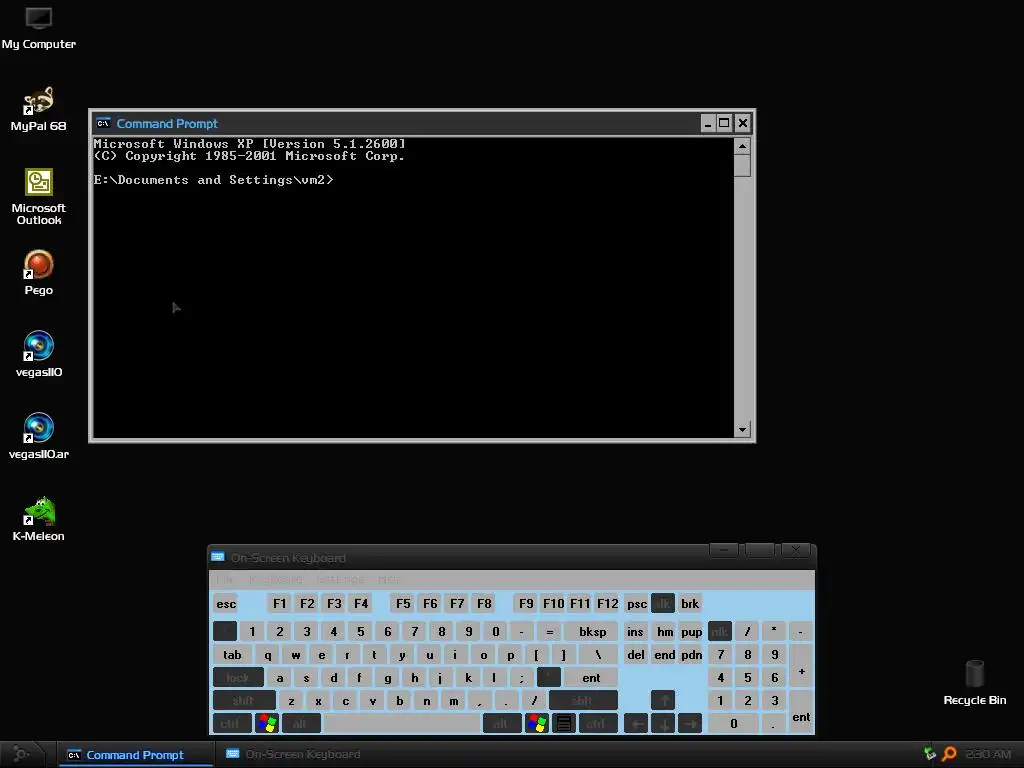
Task: Switch to Command Prompt taskbar button
Action: (135, 754)
